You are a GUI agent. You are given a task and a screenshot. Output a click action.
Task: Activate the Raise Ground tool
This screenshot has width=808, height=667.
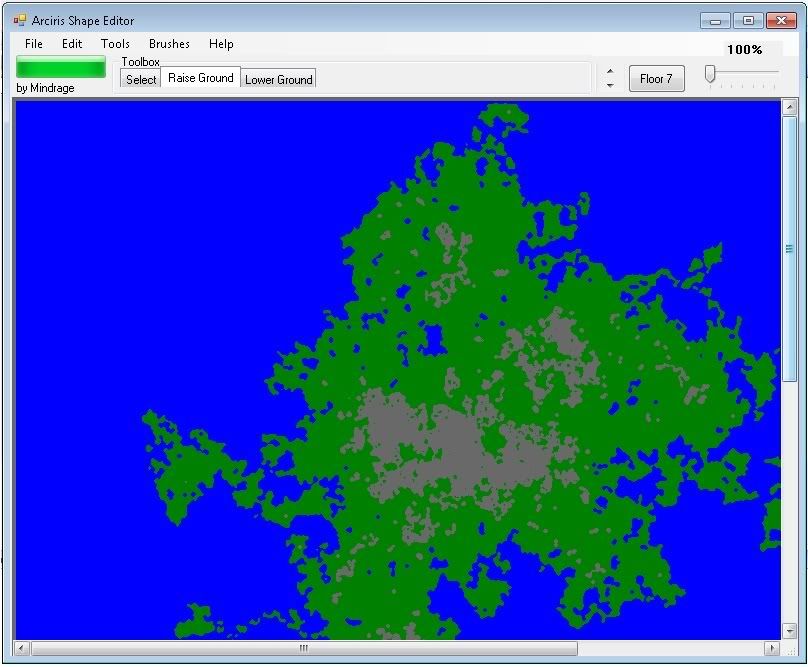click(x=200, y=78)
